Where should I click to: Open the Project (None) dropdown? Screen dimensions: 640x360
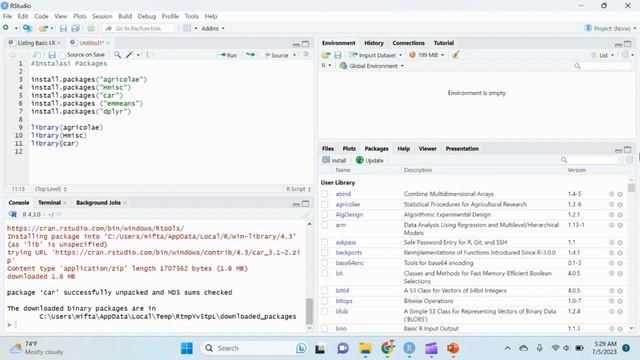click(610, 28)
